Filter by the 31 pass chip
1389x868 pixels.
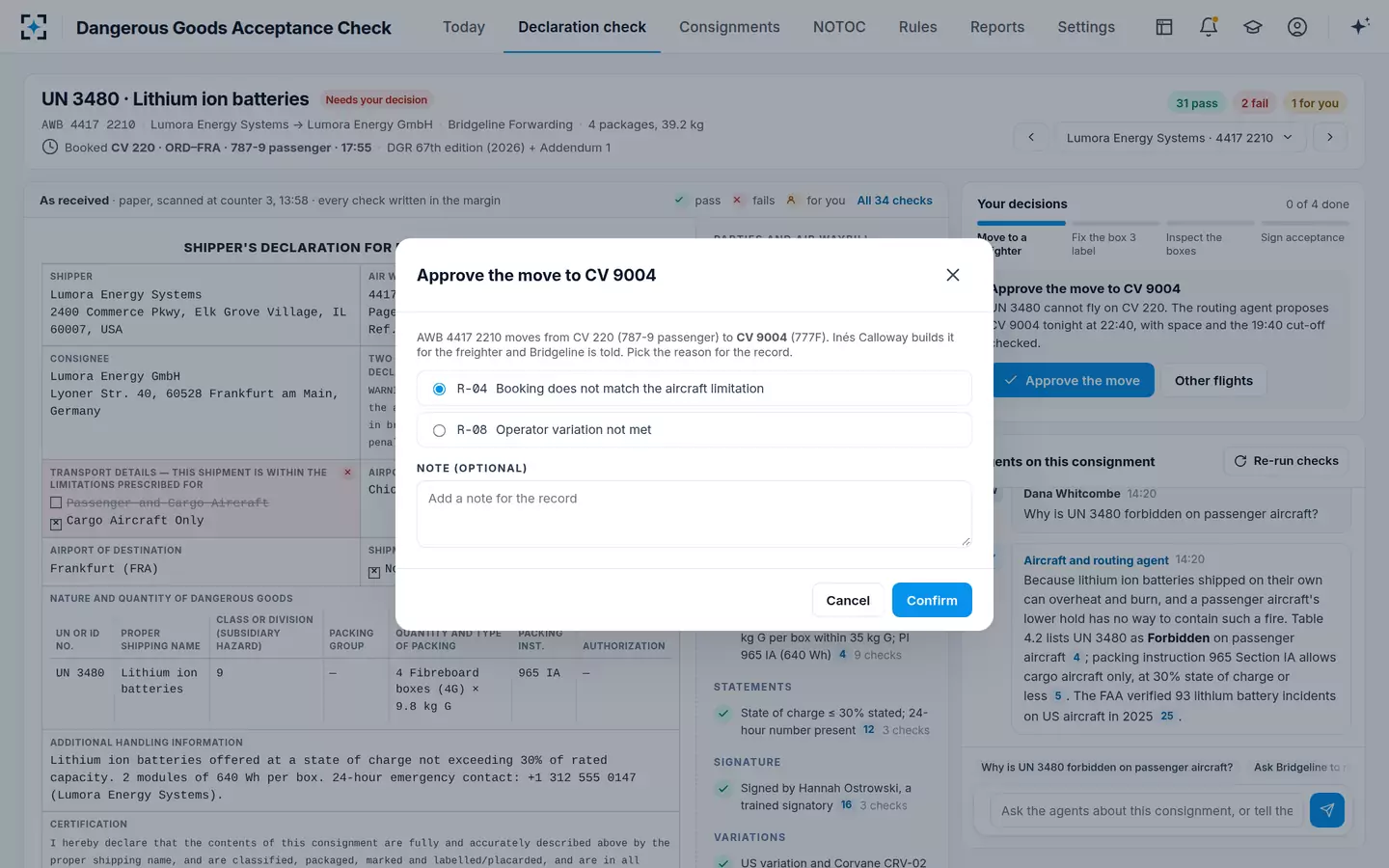pos(1197,103)
